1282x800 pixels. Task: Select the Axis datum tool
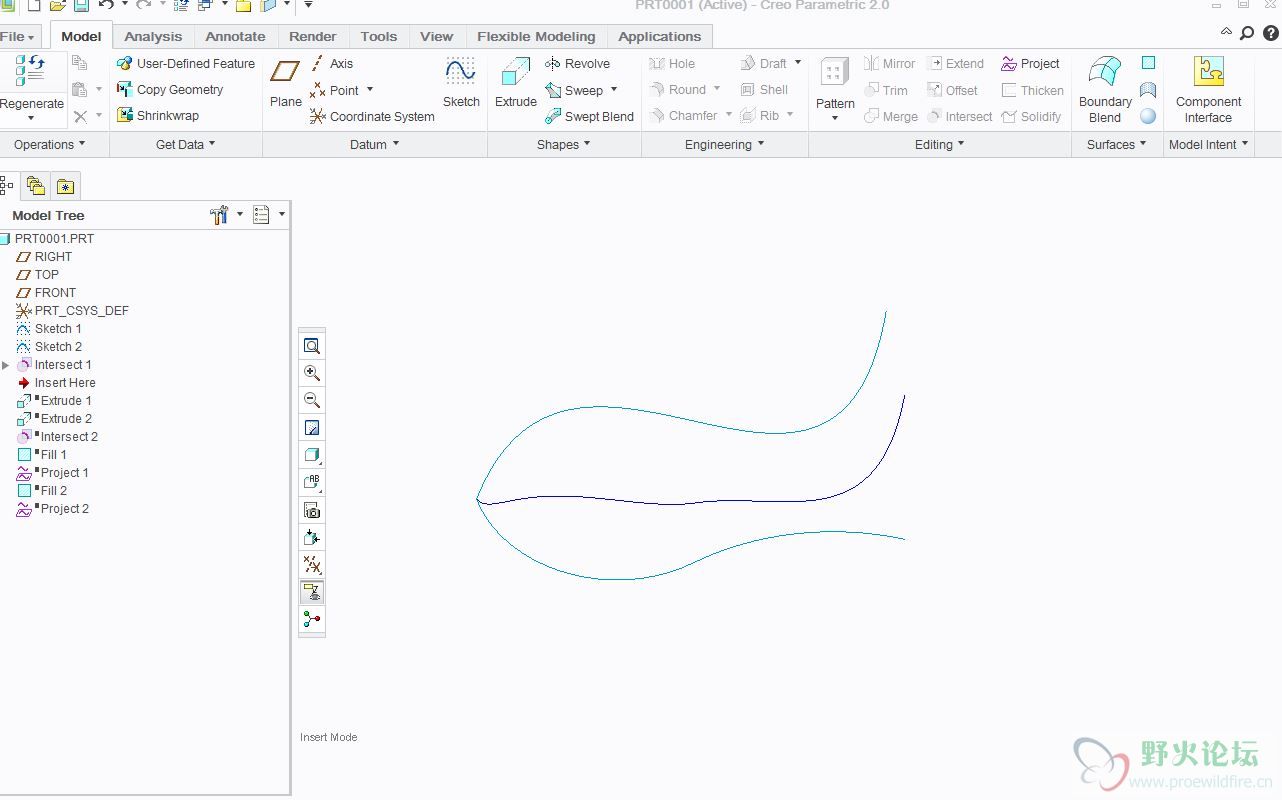tap(331, 63)
